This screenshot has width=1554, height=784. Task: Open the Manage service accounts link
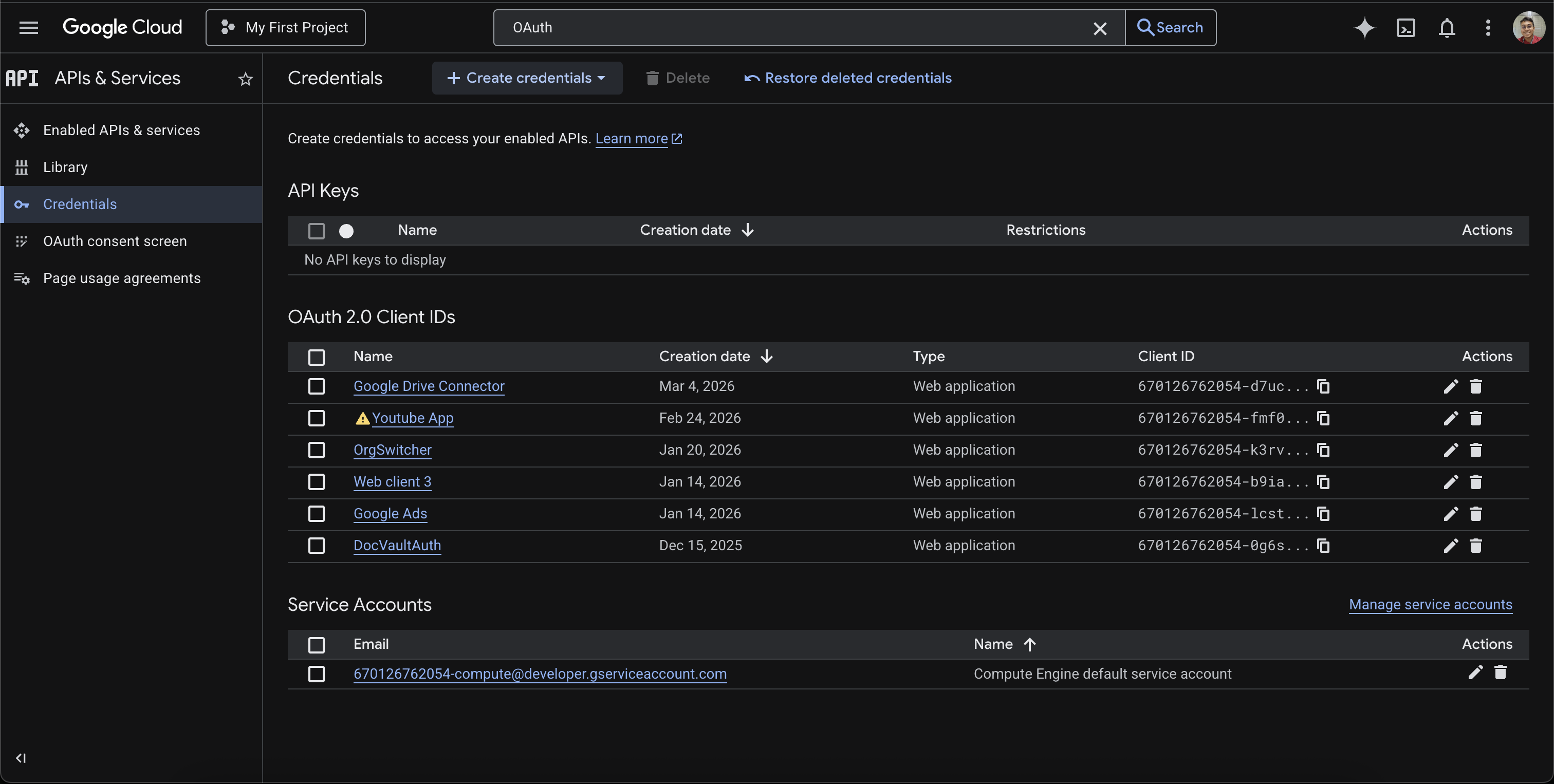click(x=1430, y=604)
